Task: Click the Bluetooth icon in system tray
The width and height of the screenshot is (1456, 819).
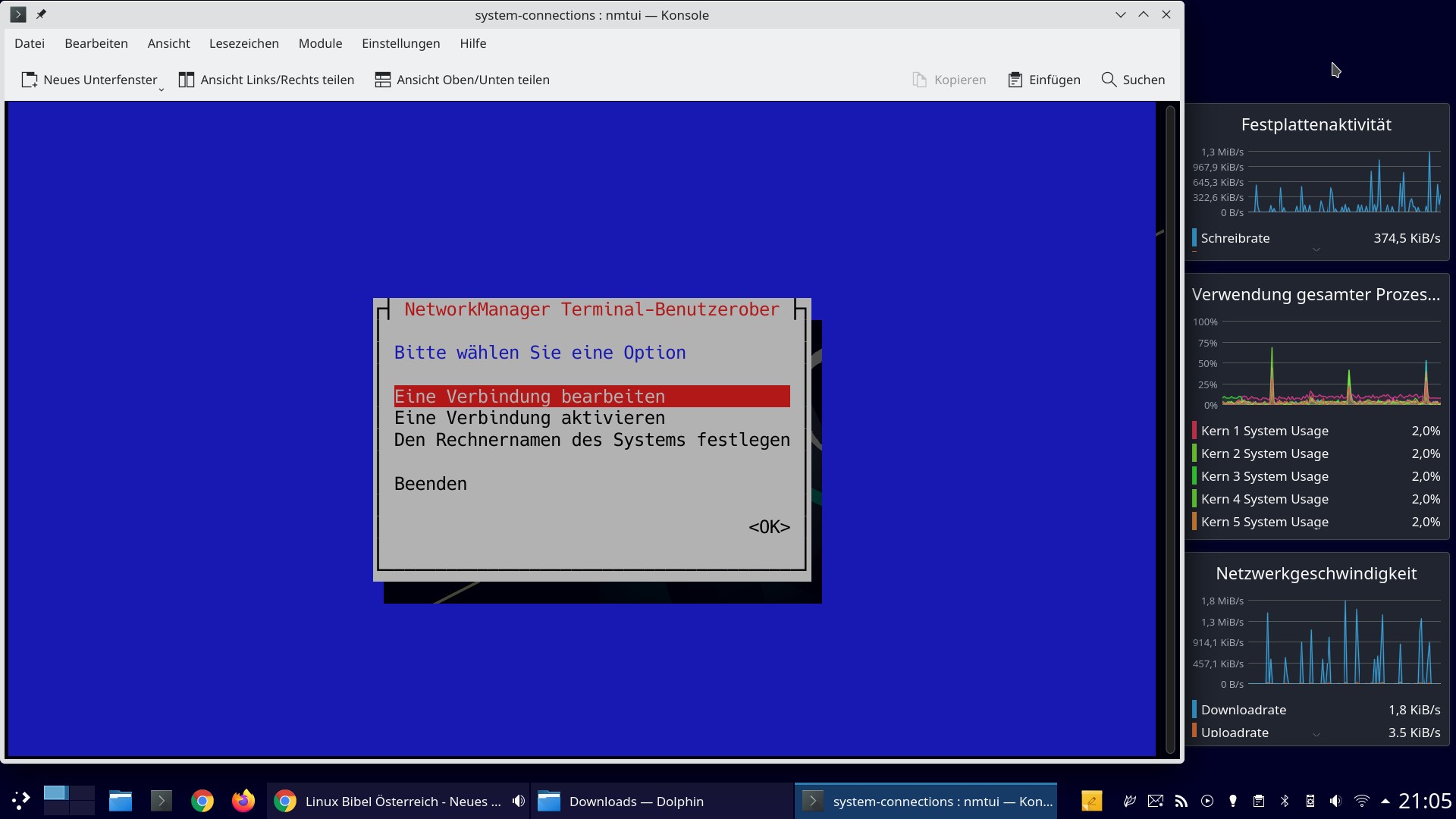Action: click(1285, 801)
